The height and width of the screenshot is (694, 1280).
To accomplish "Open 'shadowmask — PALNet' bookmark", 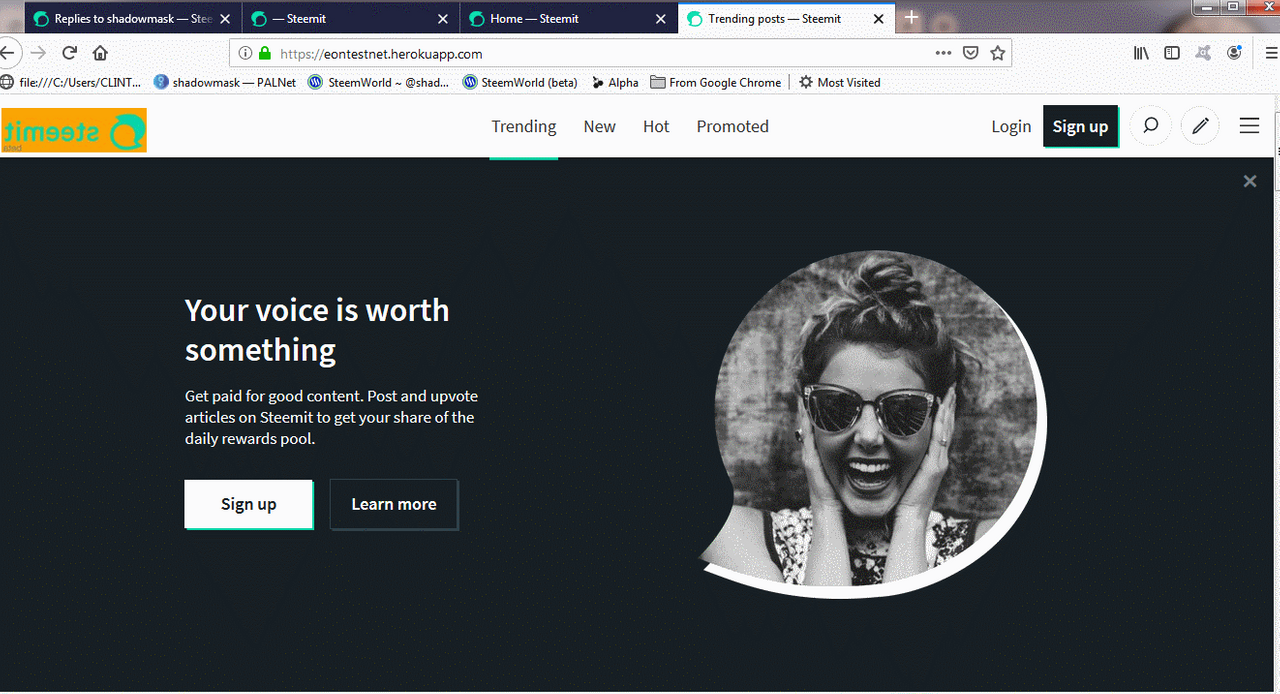I will pyautogui.click(x=225, y=82).
